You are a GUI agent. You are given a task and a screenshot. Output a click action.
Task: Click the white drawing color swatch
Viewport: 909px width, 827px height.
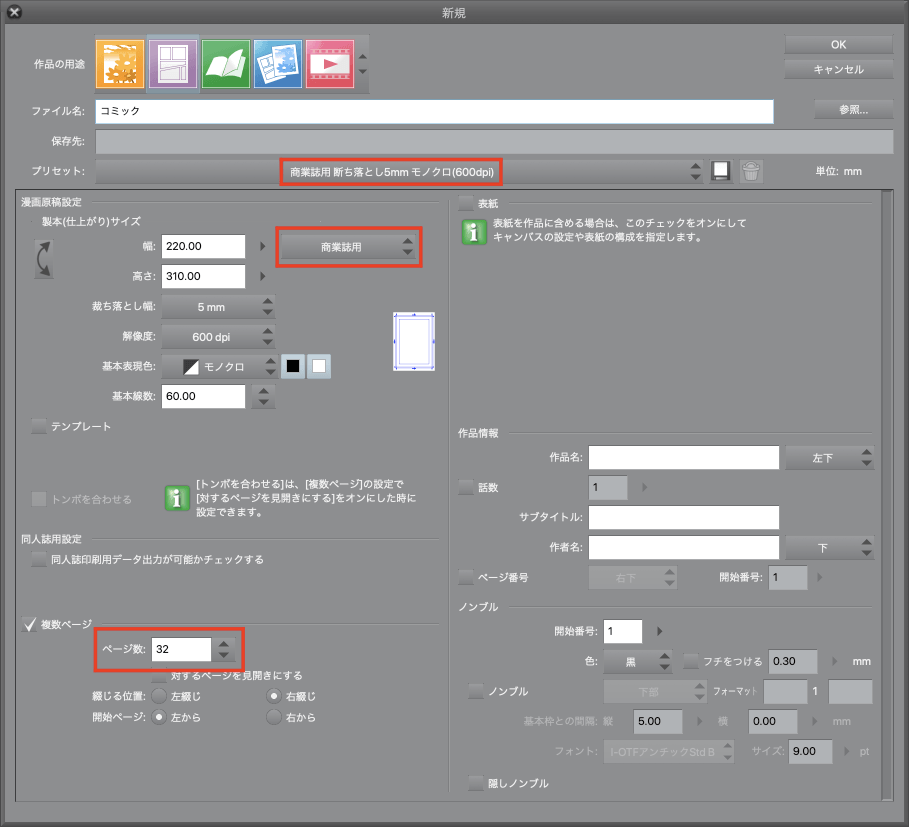point(319,366)
